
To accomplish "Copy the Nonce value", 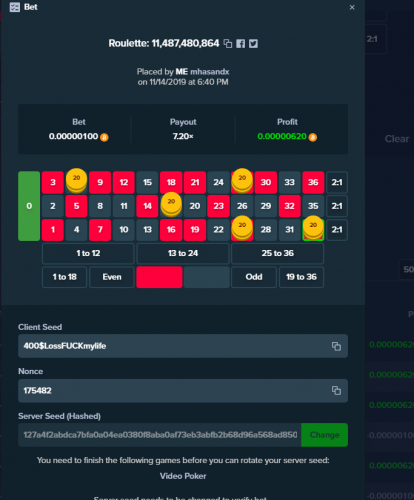I will (x=336, y=390).
